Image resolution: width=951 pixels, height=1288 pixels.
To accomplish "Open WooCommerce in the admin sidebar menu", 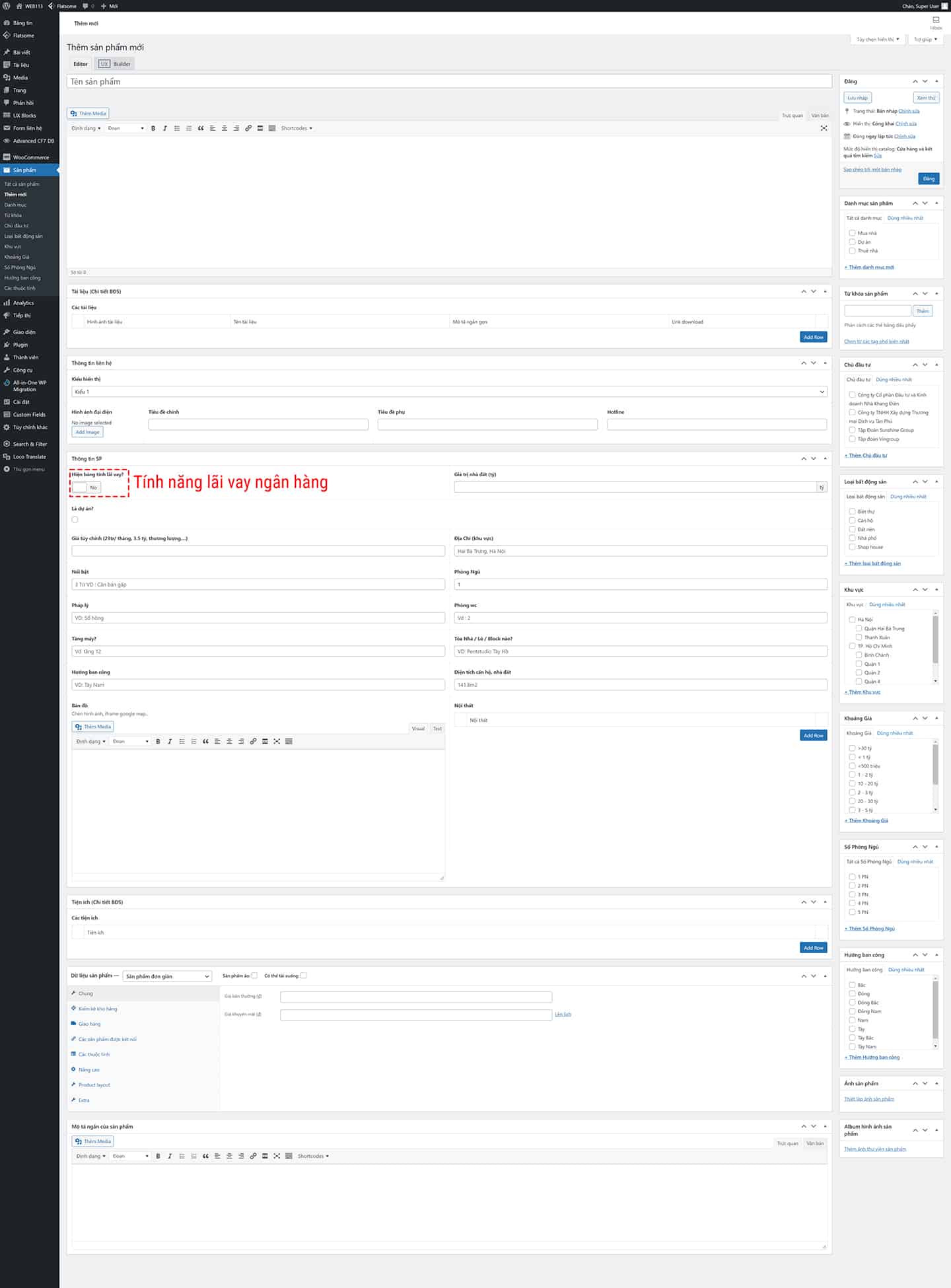I will (30, 157).
